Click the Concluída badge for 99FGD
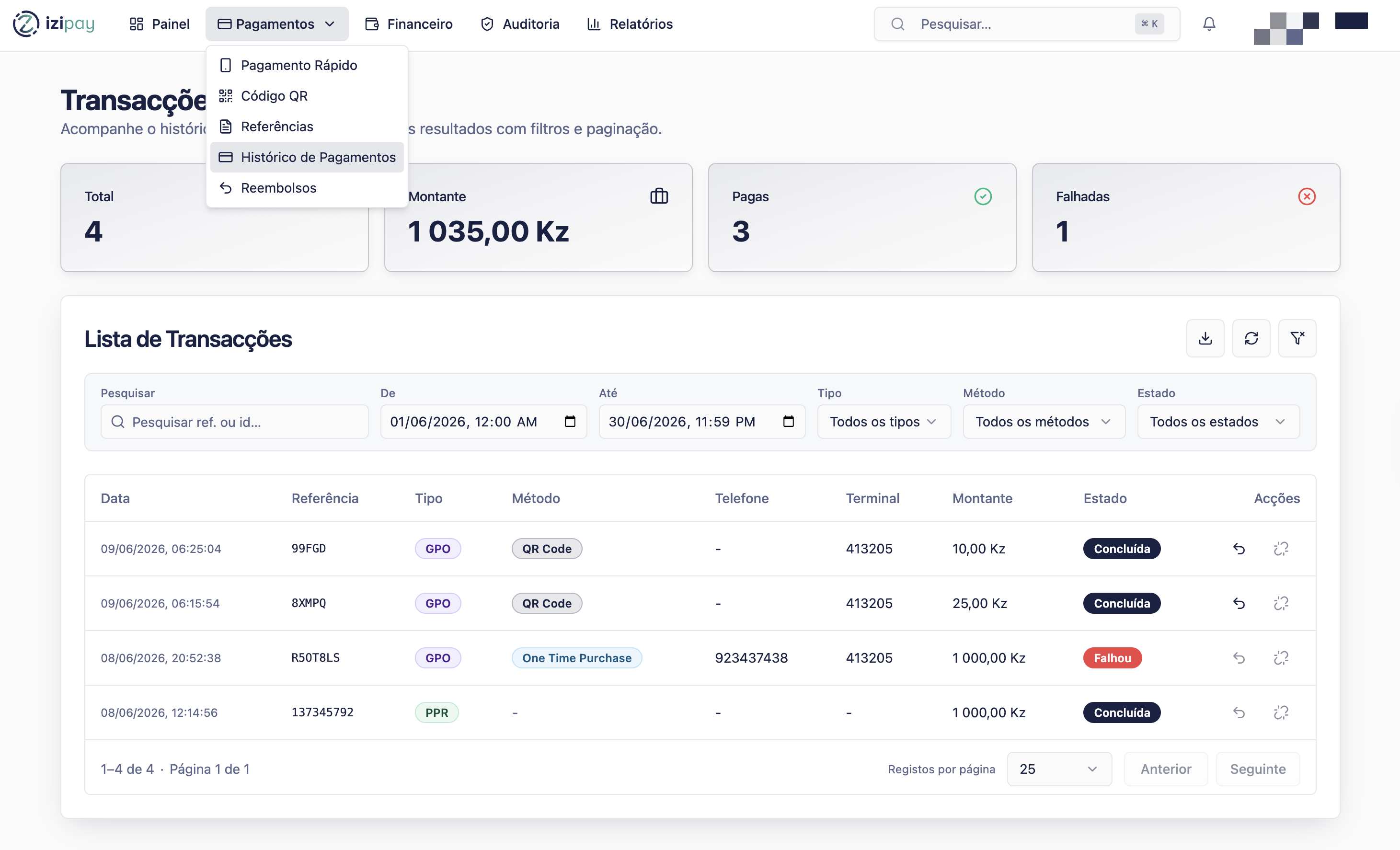 [x=1122, y=549]
